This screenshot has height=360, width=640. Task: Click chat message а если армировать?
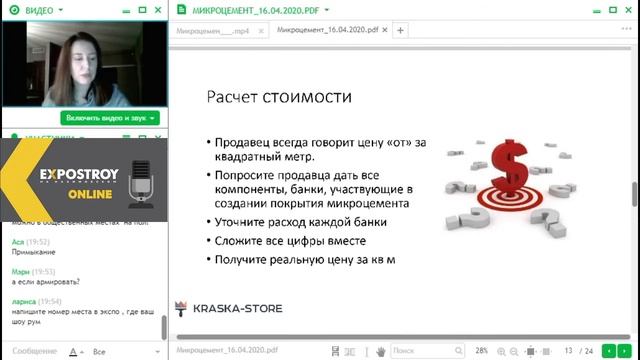point(46,282)
